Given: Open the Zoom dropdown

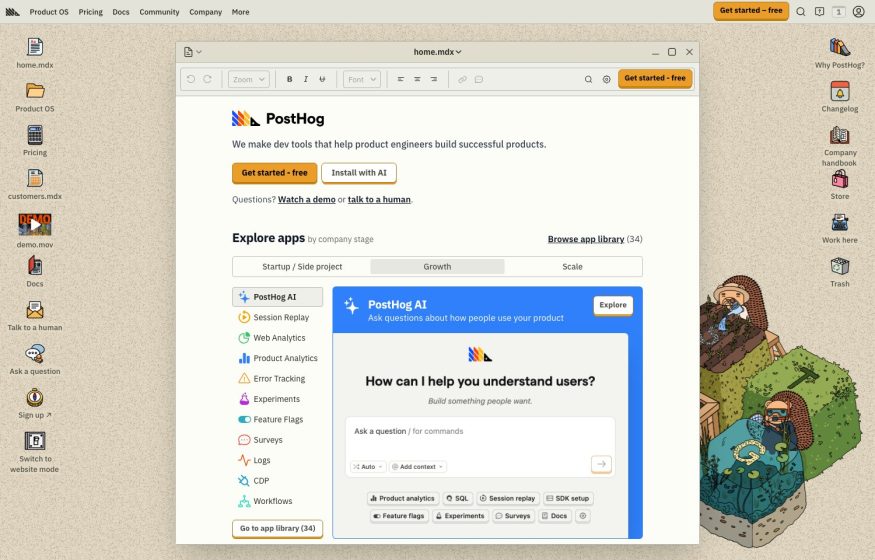Looking at the screenshot, I should click(248, 79).
